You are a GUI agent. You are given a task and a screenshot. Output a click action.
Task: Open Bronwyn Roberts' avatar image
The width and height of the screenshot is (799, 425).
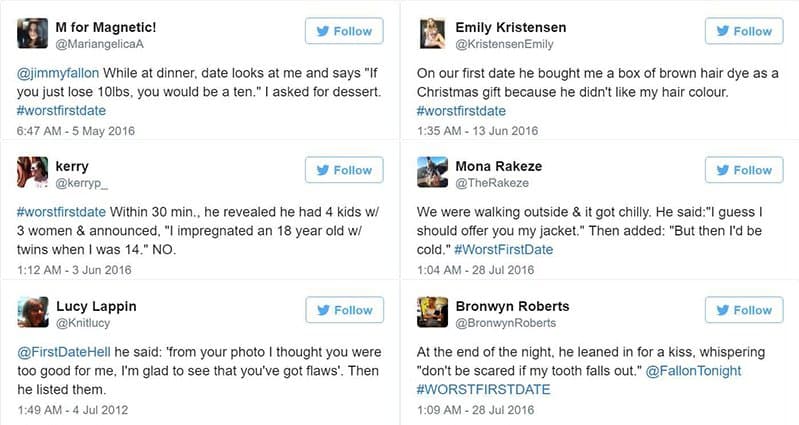pyautogui.click(x=433, y=312)
